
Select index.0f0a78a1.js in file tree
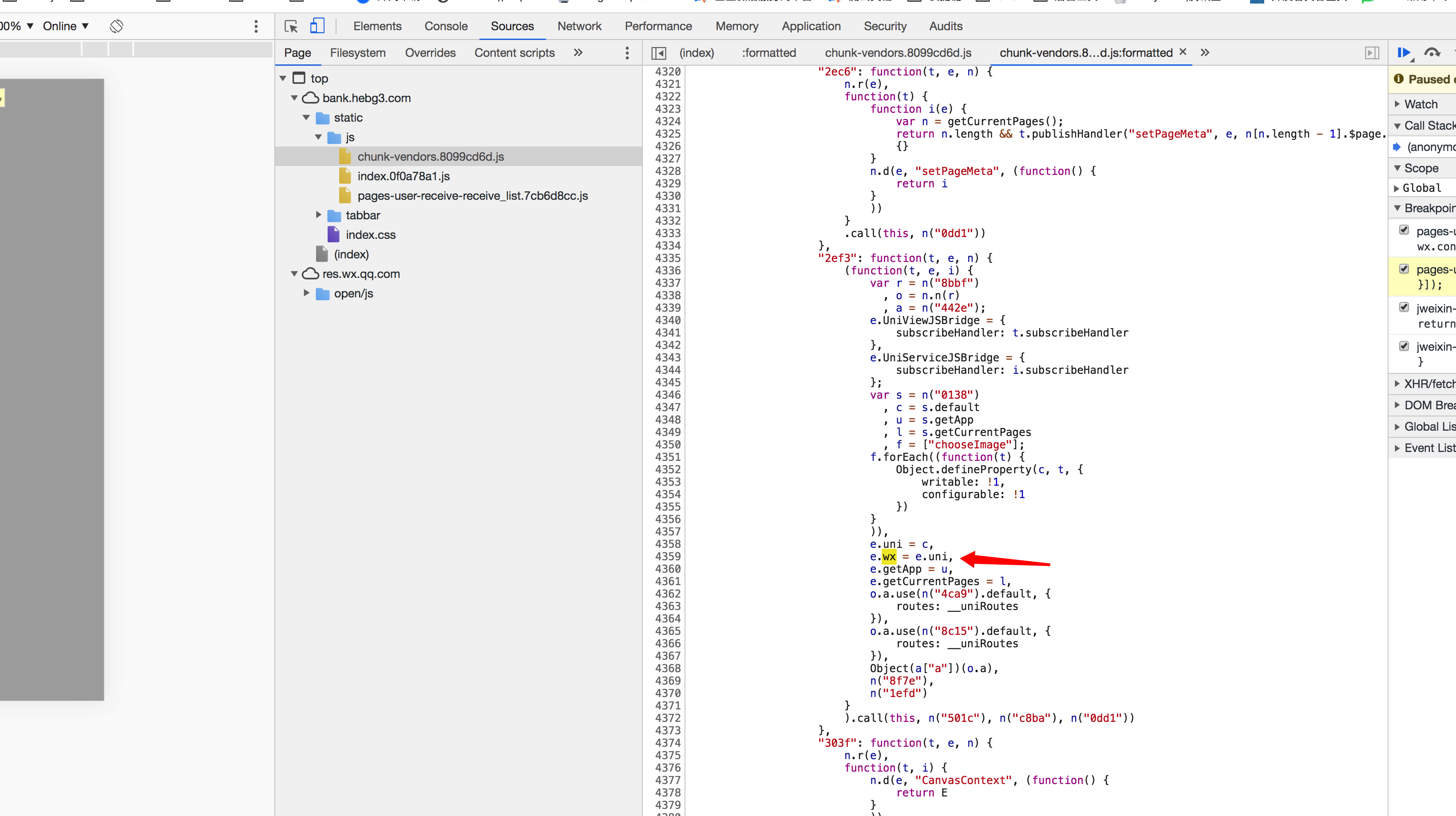click(403, 176)
